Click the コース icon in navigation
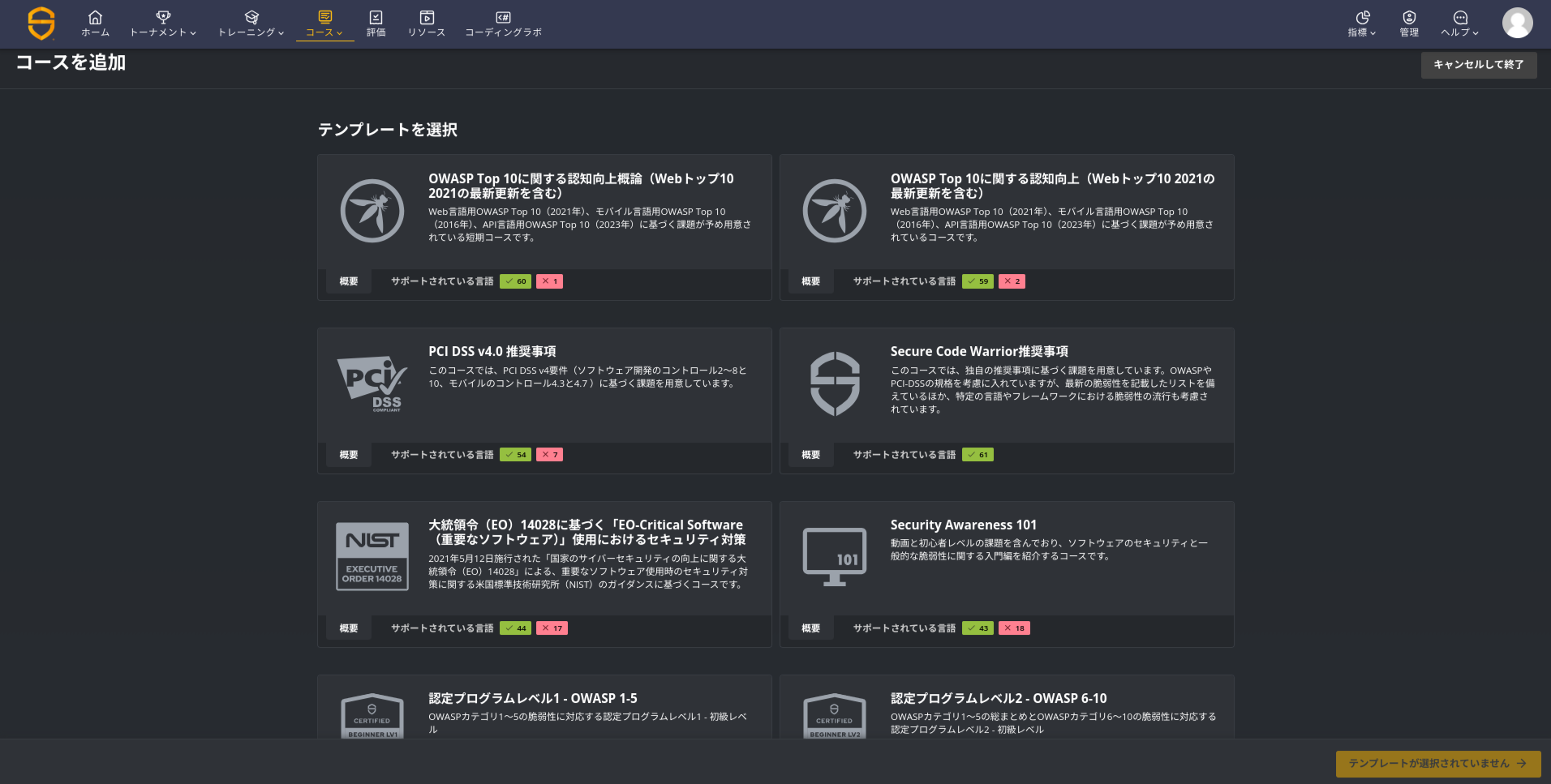The height and width of the screenshot is (784, 1551). click(x=324, y=17)
